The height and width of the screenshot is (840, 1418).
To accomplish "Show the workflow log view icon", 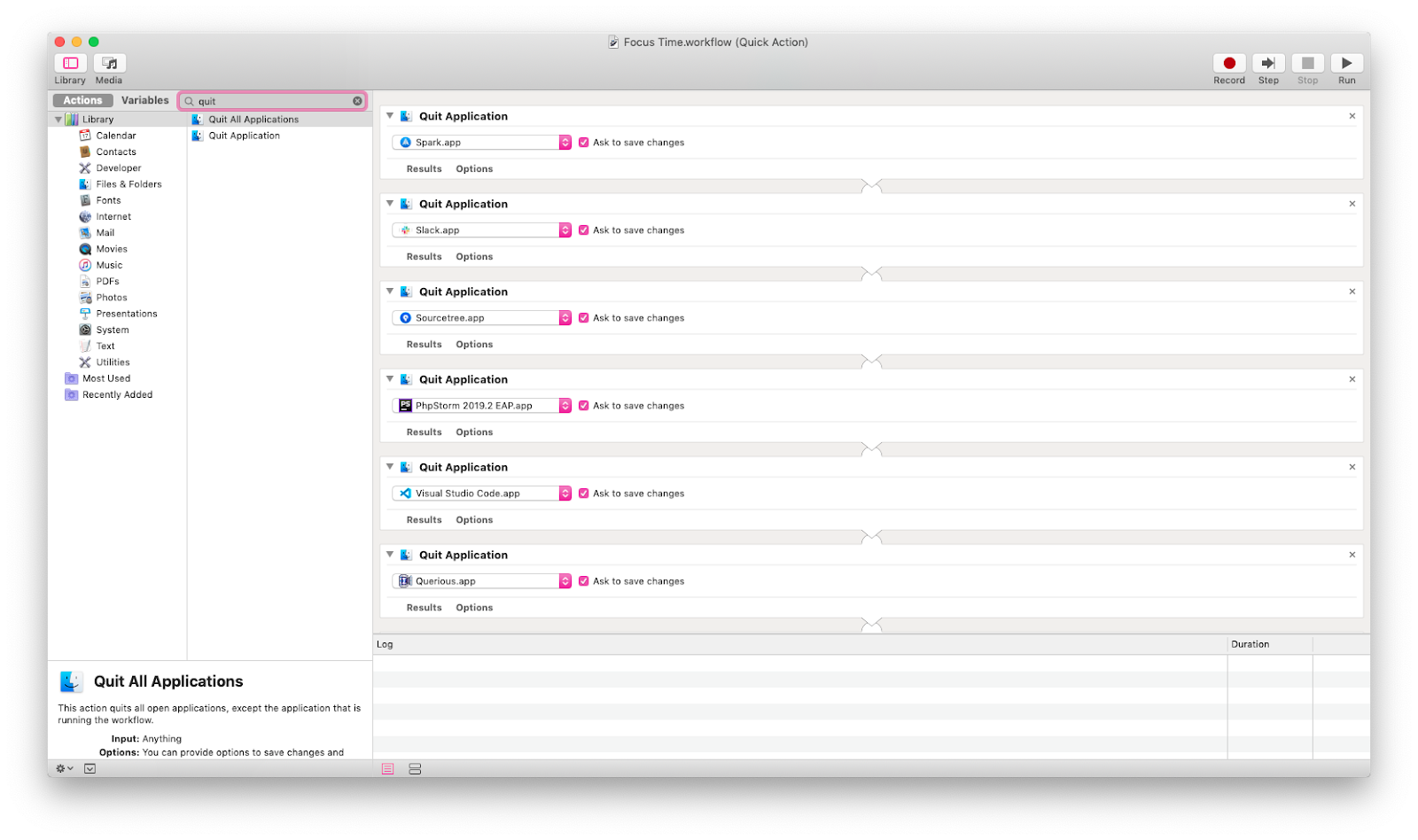I will point(387,768).
